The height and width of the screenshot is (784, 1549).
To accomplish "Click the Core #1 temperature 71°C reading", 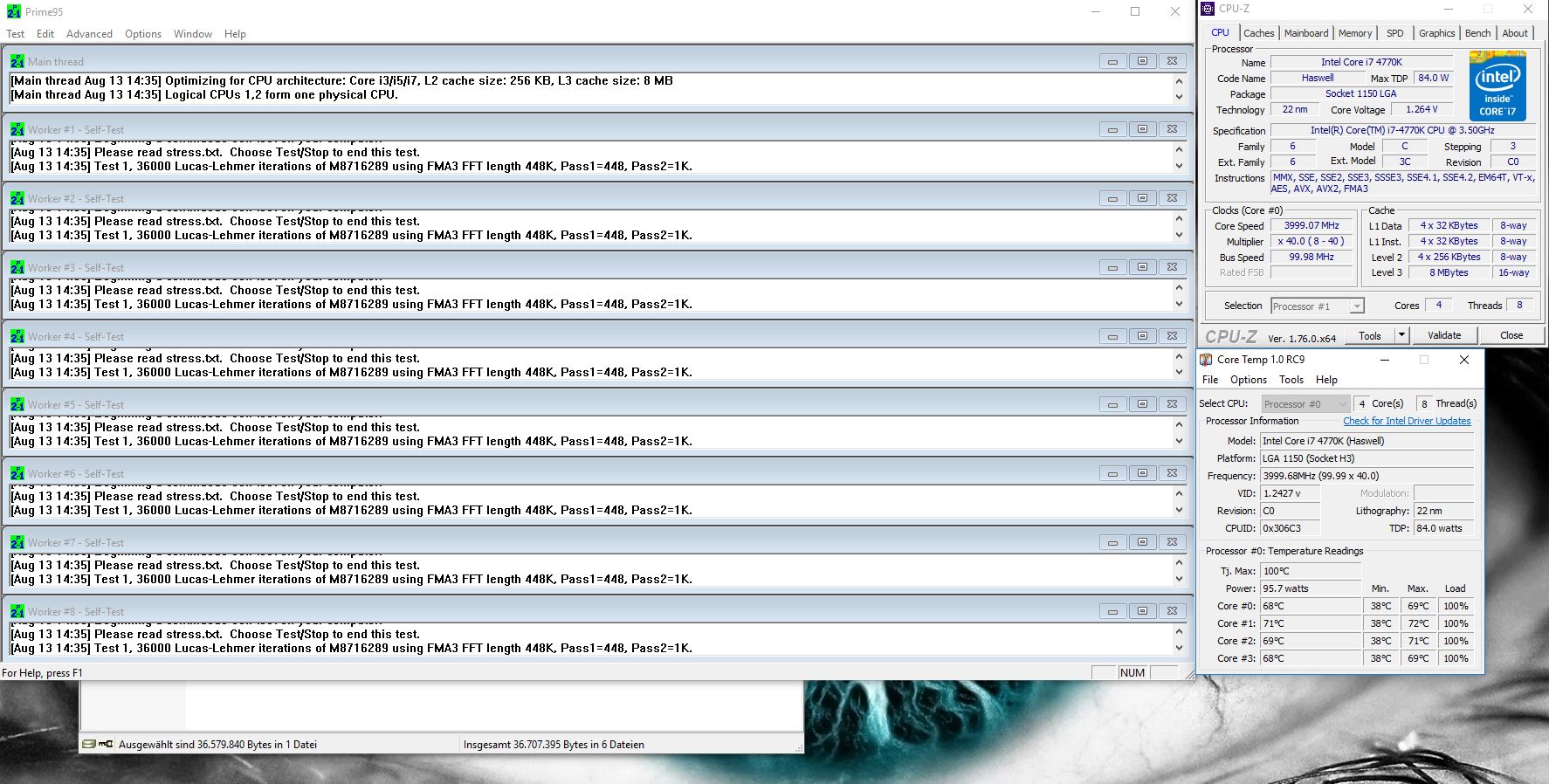I will pos(1311,623).
